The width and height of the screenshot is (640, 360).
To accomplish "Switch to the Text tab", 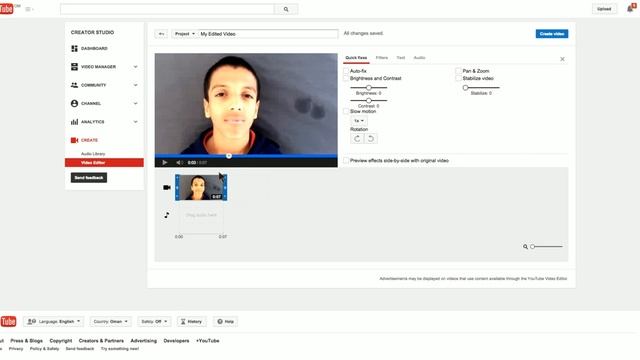I will pyautogui.click(x=401, y=58).
